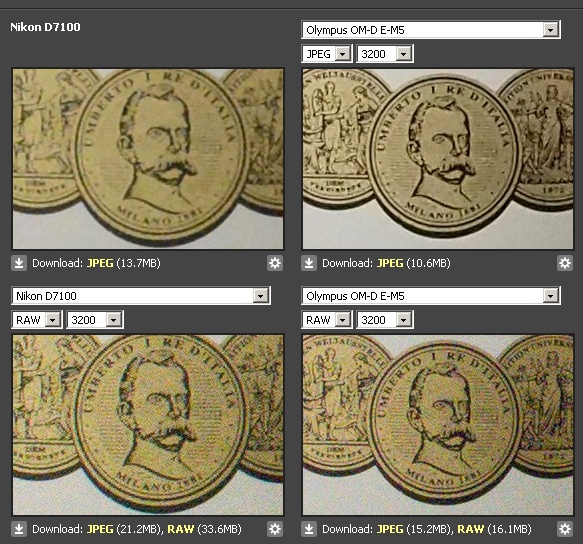
Task: Open settings gear under bottom-right Olympus RAW image
Action: coord(565,529)
